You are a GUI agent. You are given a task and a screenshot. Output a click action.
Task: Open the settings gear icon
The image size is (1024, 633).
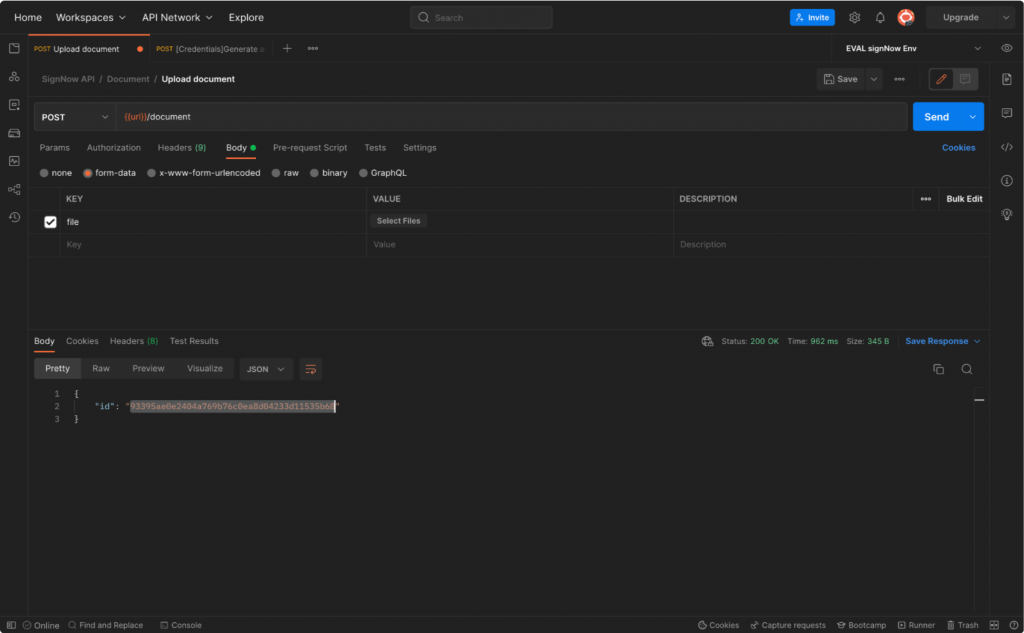pos(854,18)
